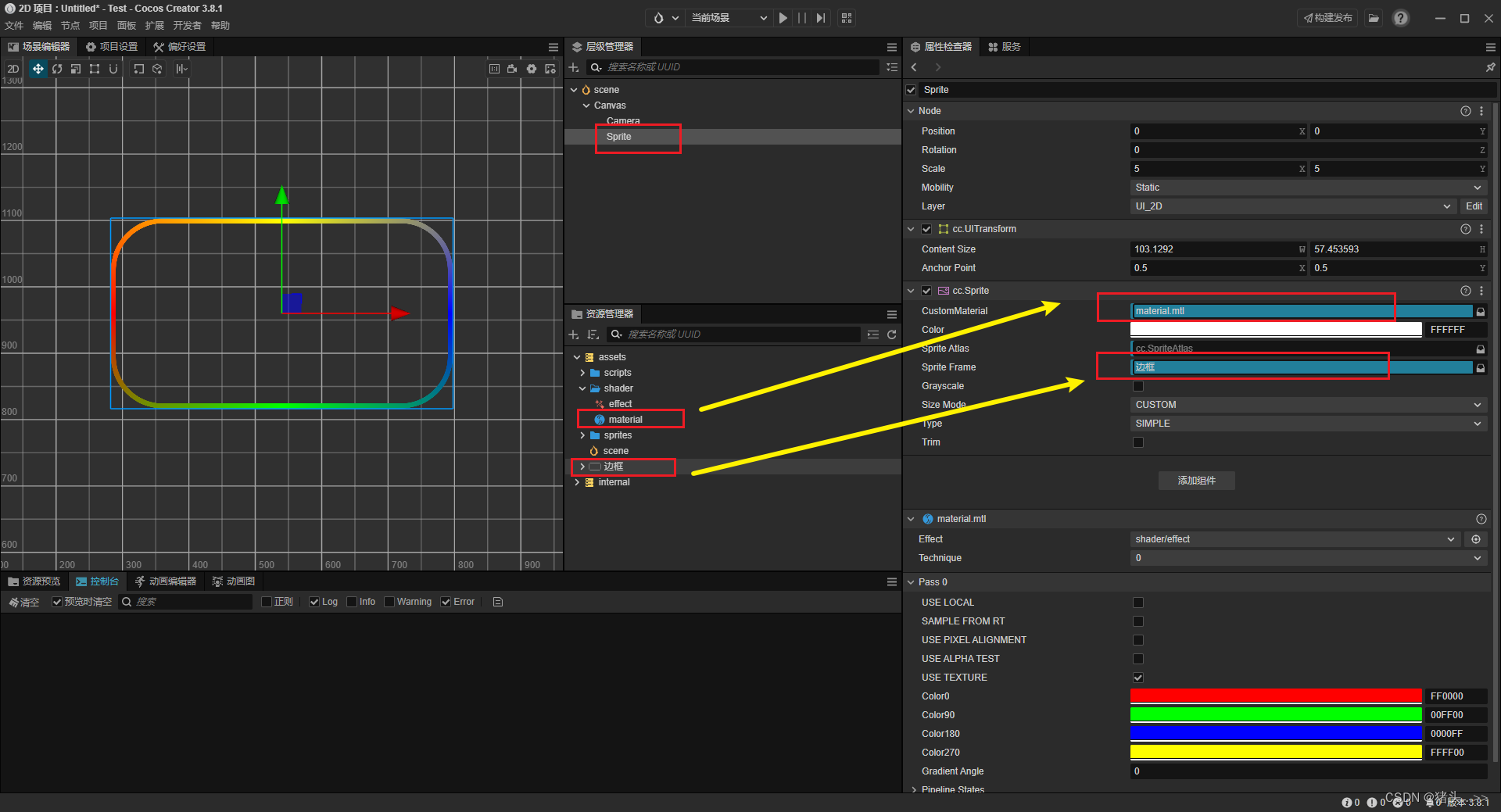Image resolution: width=1501 pixels, height=812 pixels.
Task: Click the refresh icon in 资源管理器
Action: tap(892, 334)
